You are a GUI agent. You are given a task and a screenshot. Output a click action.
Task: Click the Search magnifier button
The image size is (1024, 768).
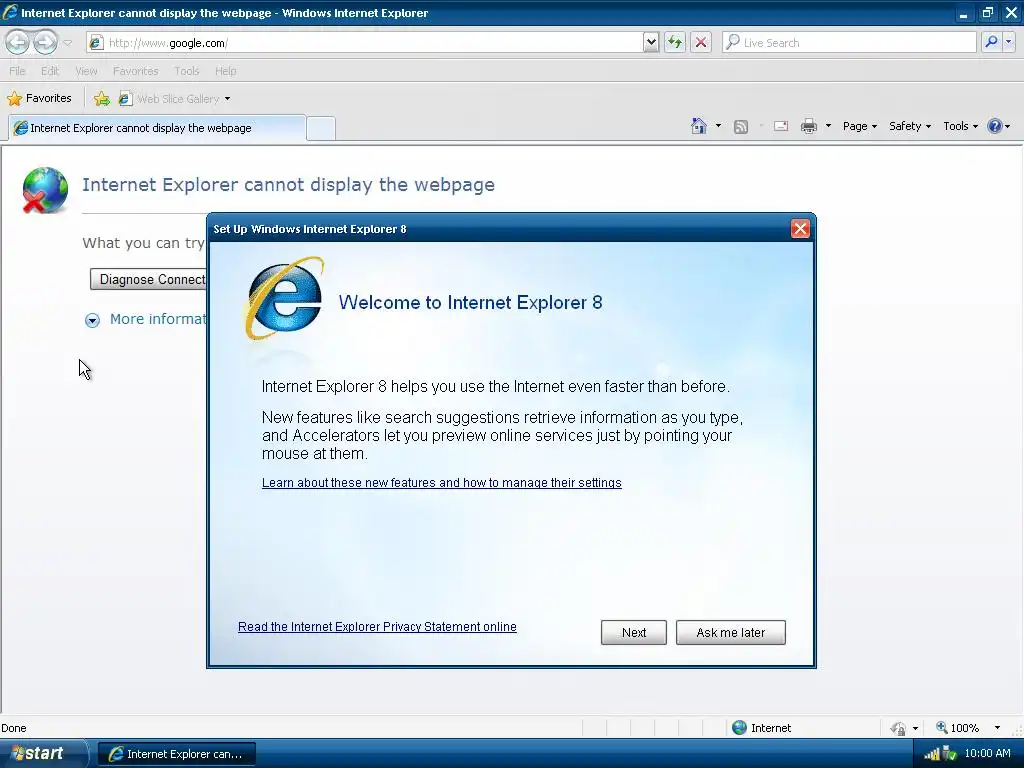click(x=991, y=43)
